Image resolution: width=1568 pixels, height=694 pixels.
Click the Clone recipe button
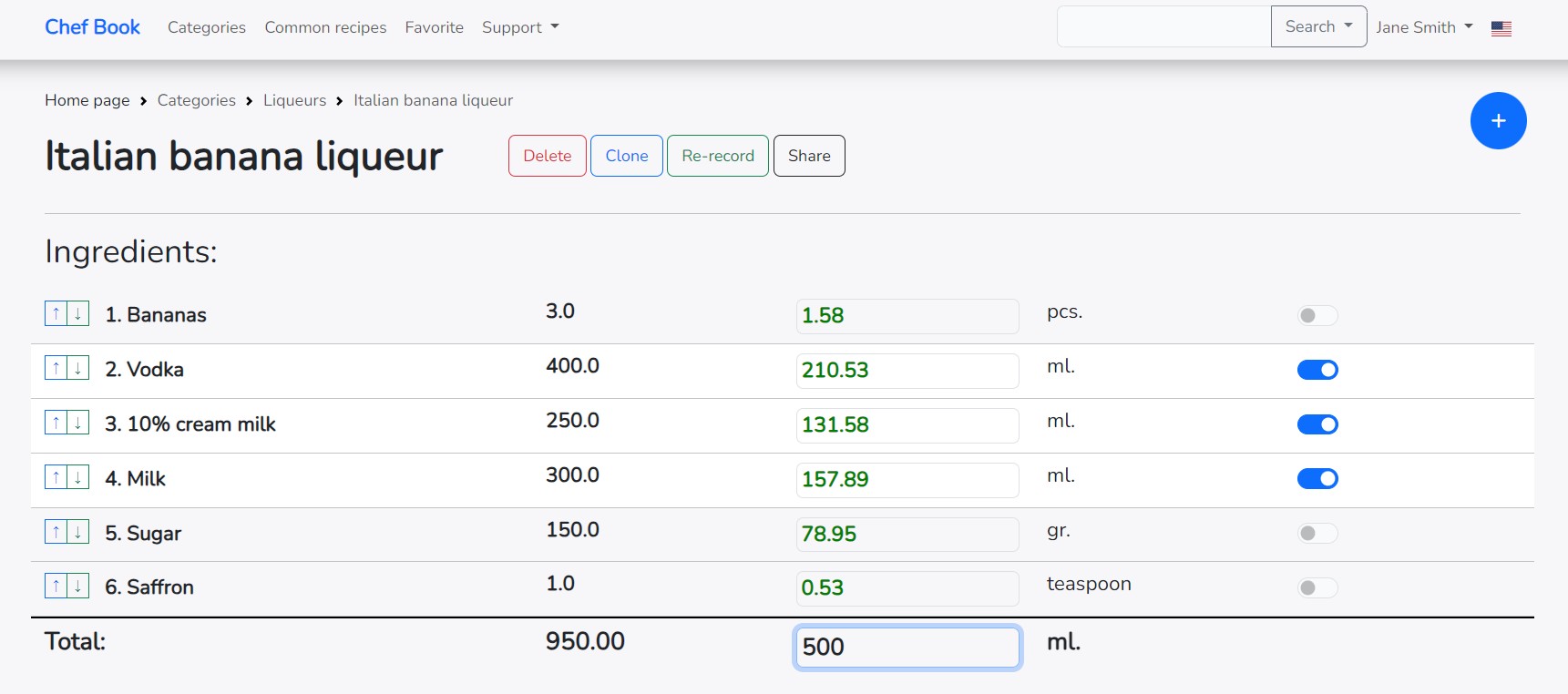626,156
